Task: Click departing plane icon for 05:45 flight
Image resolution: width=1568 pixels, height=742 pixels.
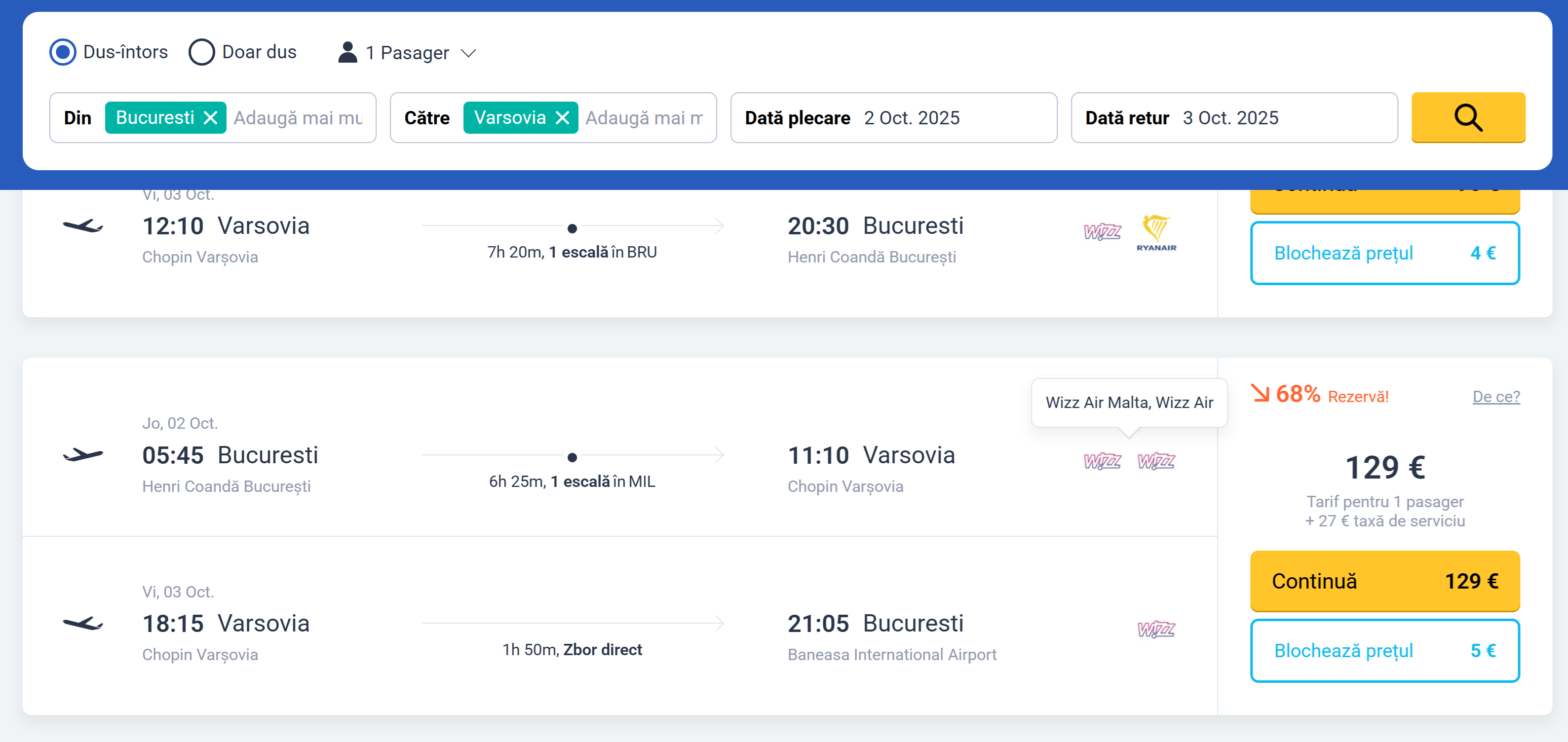Action: click(x=83, y=455)
